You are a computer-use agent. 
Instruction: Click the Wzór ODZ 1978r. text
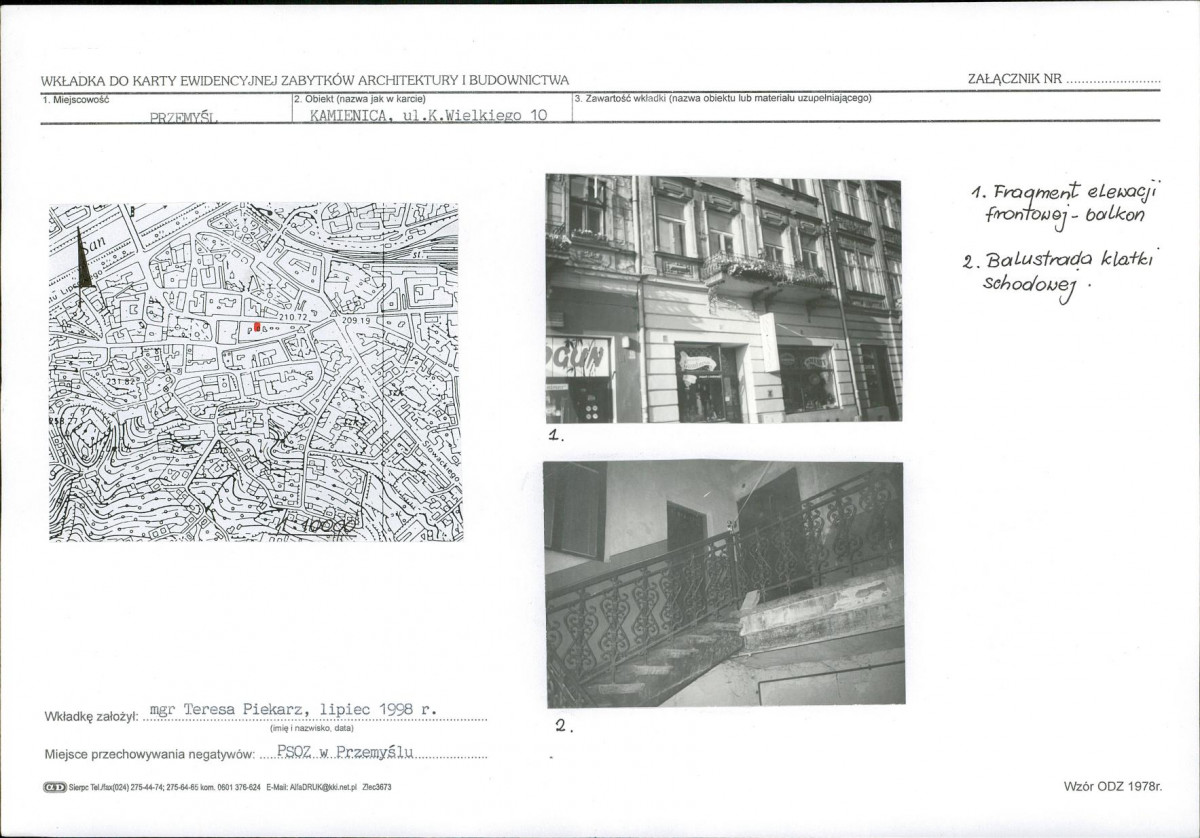click(x=1113, y=787)
